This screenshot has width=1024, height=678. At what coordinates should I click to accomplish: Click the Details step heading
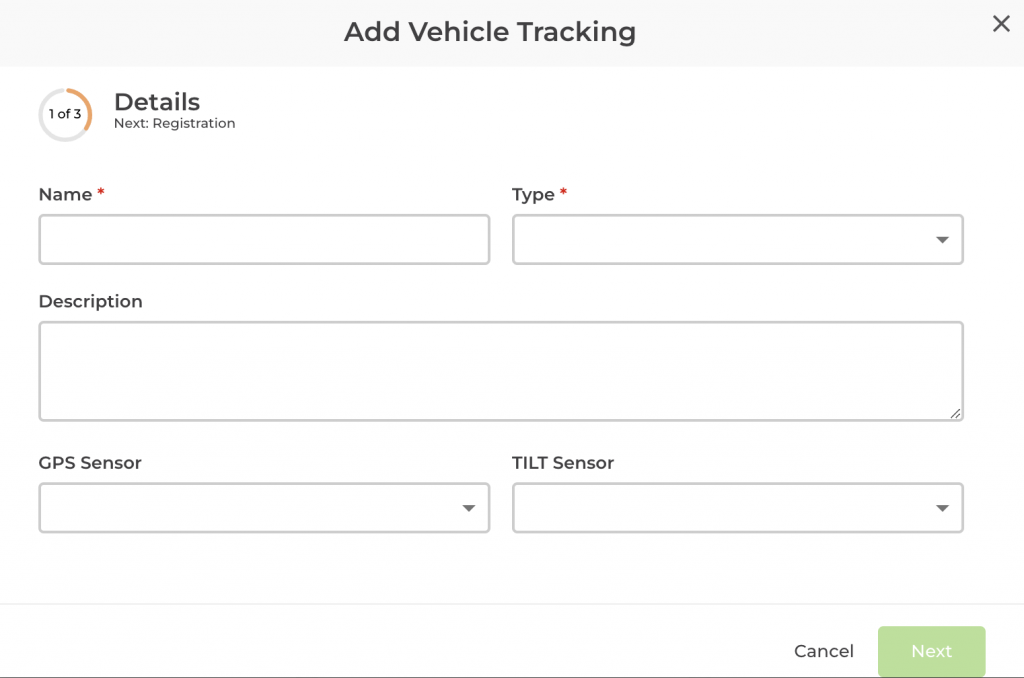click(x=157, y=102)
